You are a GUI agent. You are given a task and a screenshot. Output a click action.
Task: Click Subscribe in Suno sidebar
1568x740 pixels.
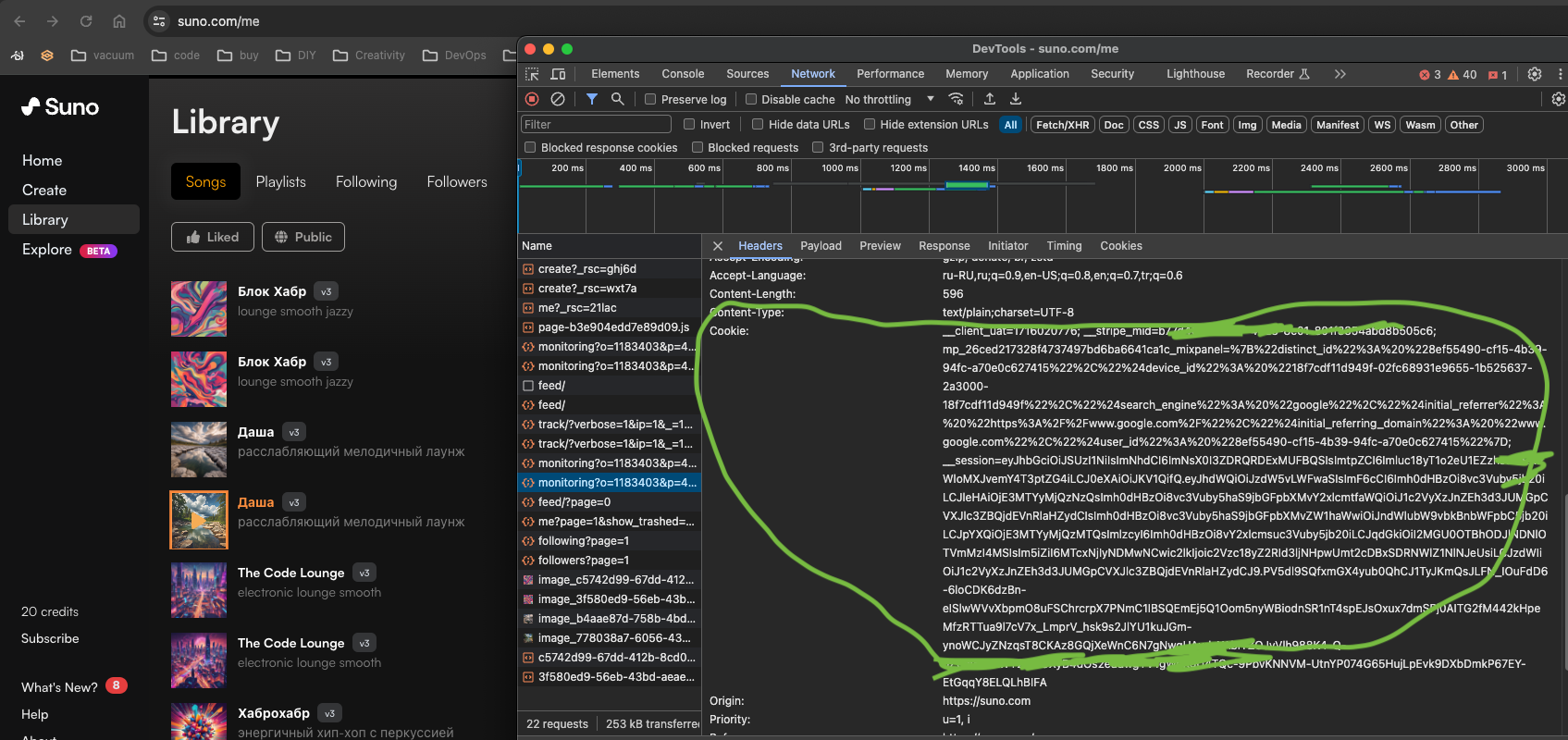pos(50,638)
